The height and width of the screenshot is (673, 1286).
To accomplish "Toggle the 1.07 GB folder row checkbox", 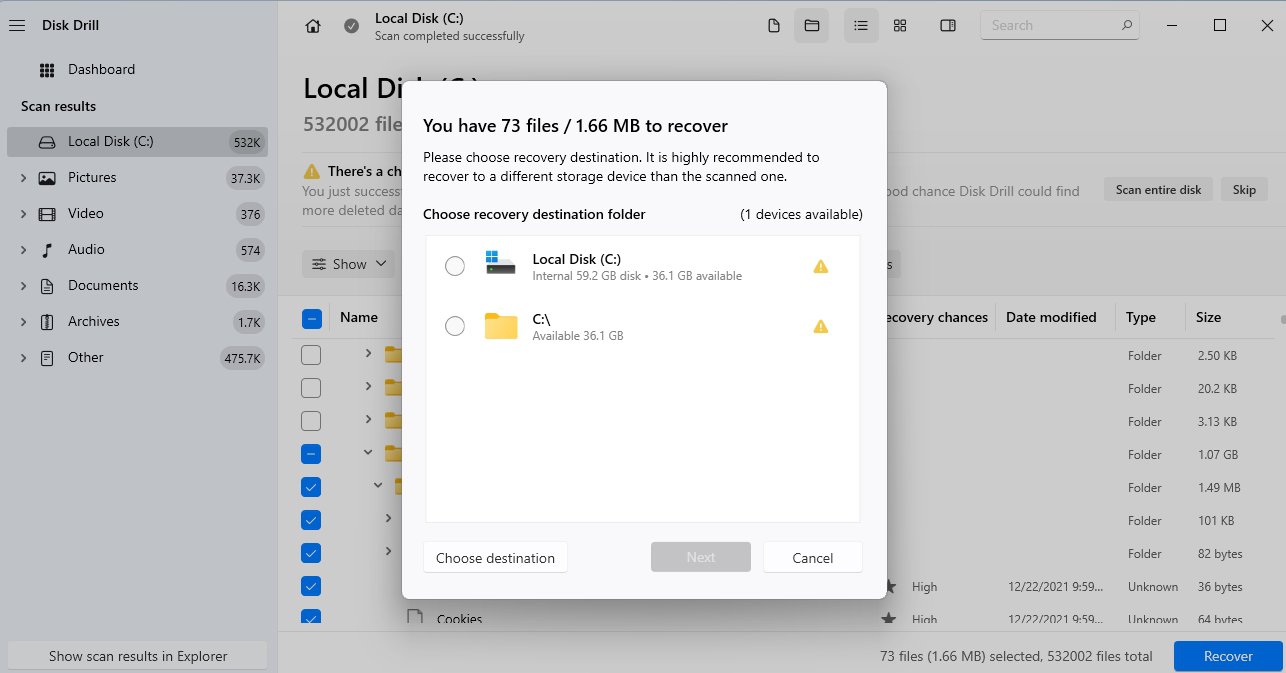I will [x=312, y=454].
